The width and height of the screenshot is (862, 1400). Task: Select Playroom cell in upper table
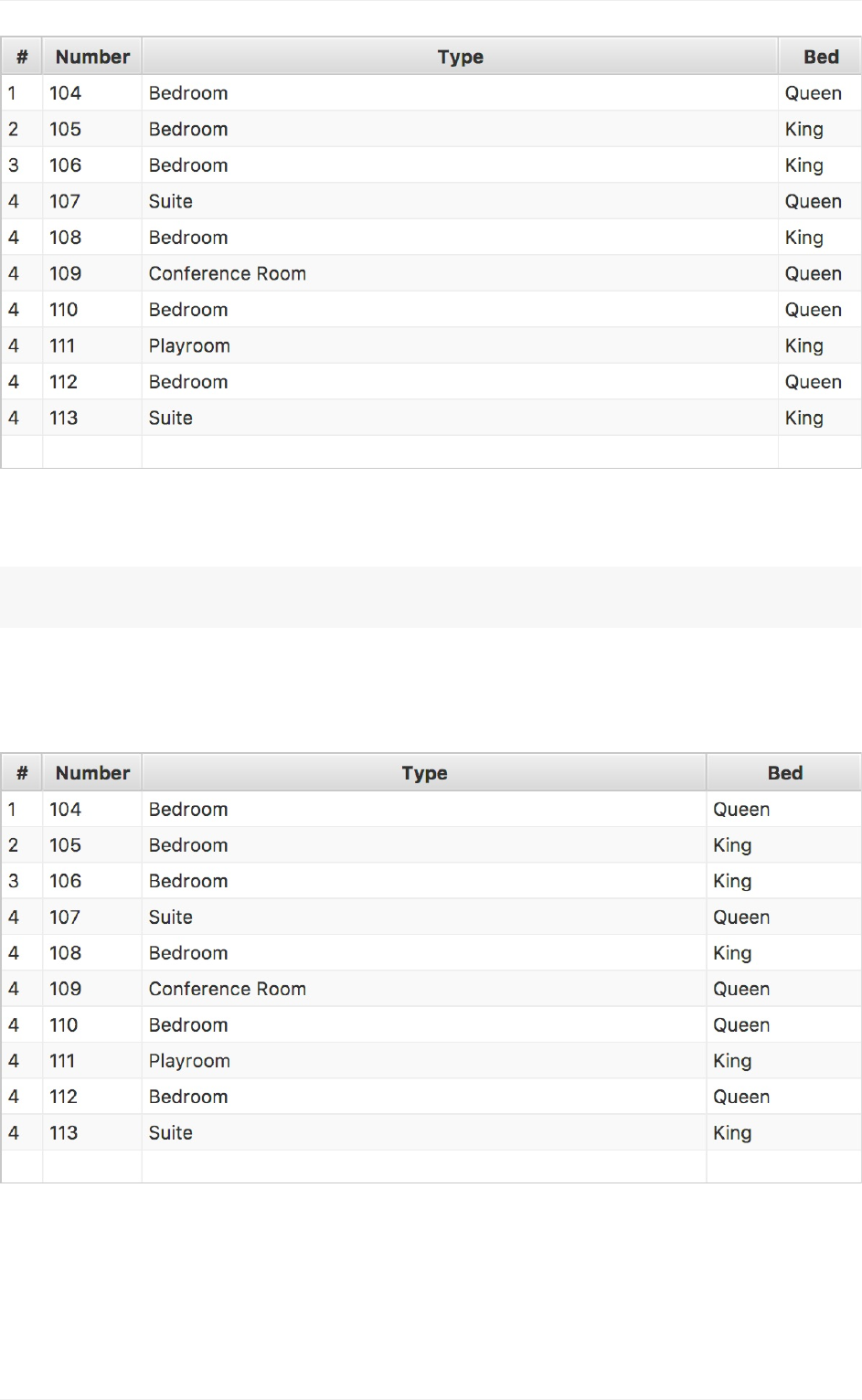(x=189, y=345)
